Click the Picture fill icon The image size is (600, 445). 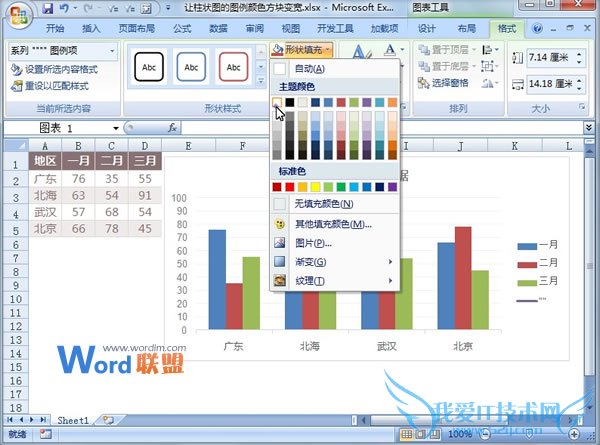[x=280, y=243]
